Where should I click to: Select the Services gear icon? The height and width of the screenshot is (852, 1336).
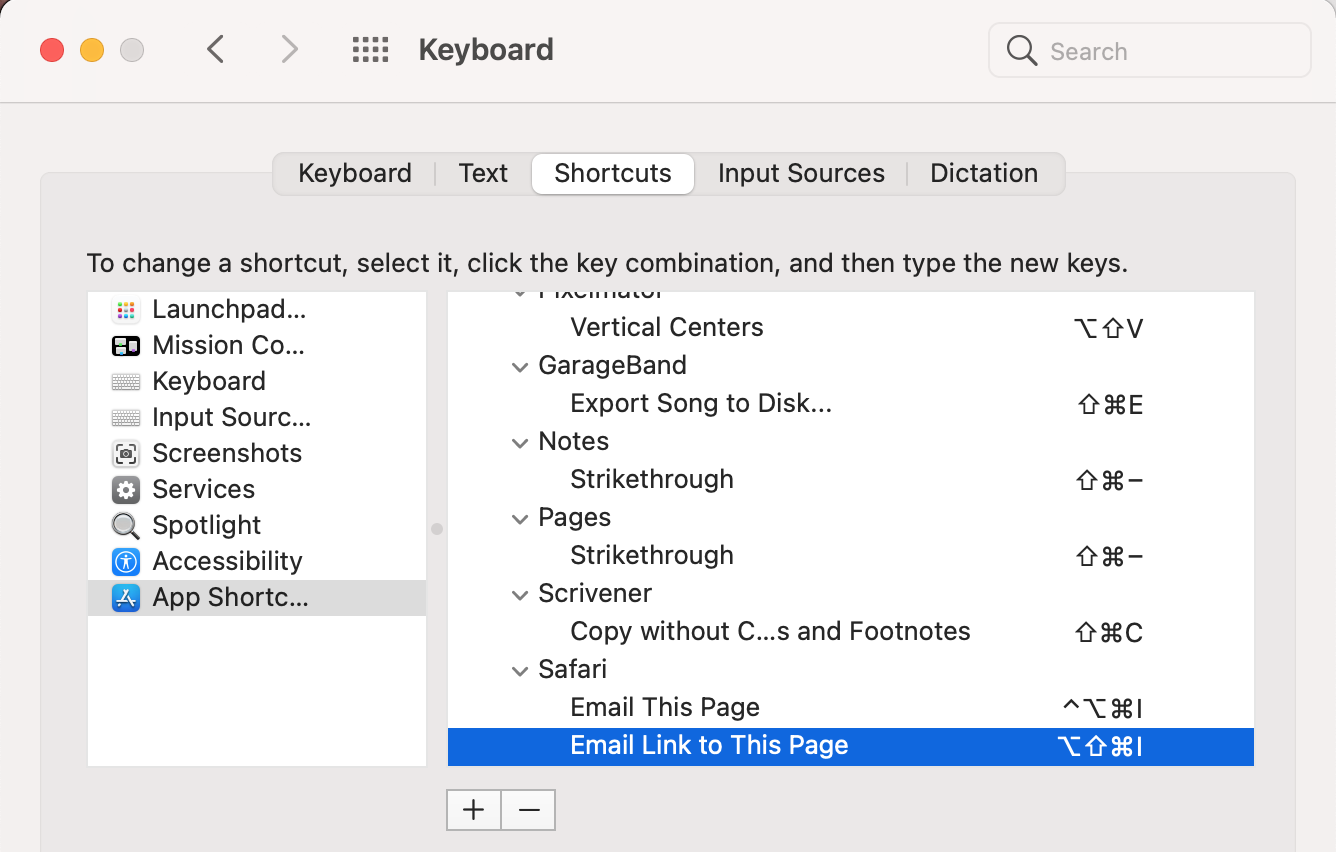[x=126, y=490]
